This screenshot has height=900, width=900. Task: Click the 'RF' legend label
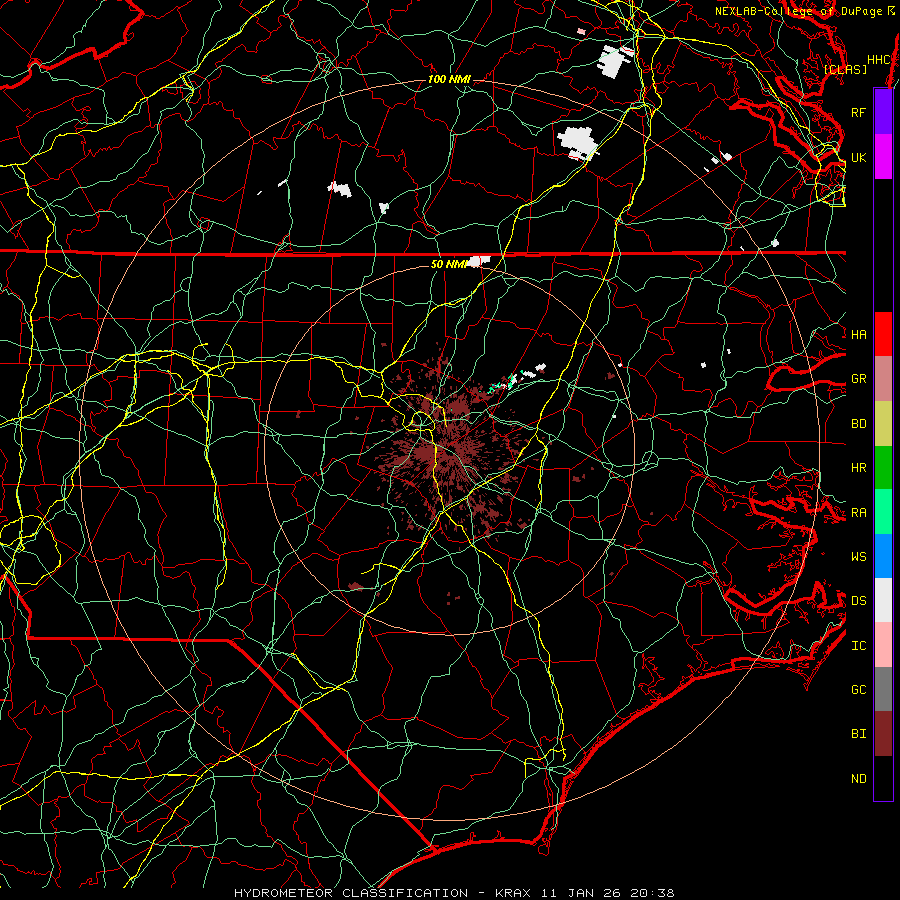click(x=858, y=112)
